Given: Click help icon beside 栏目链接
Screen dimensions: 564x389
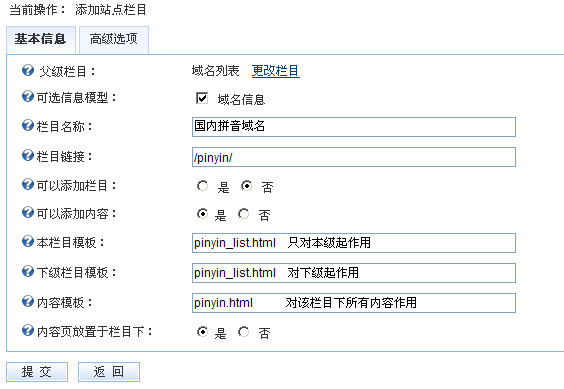Looking at the screenshot, I should pyautogui.click(x=28, y=155).
